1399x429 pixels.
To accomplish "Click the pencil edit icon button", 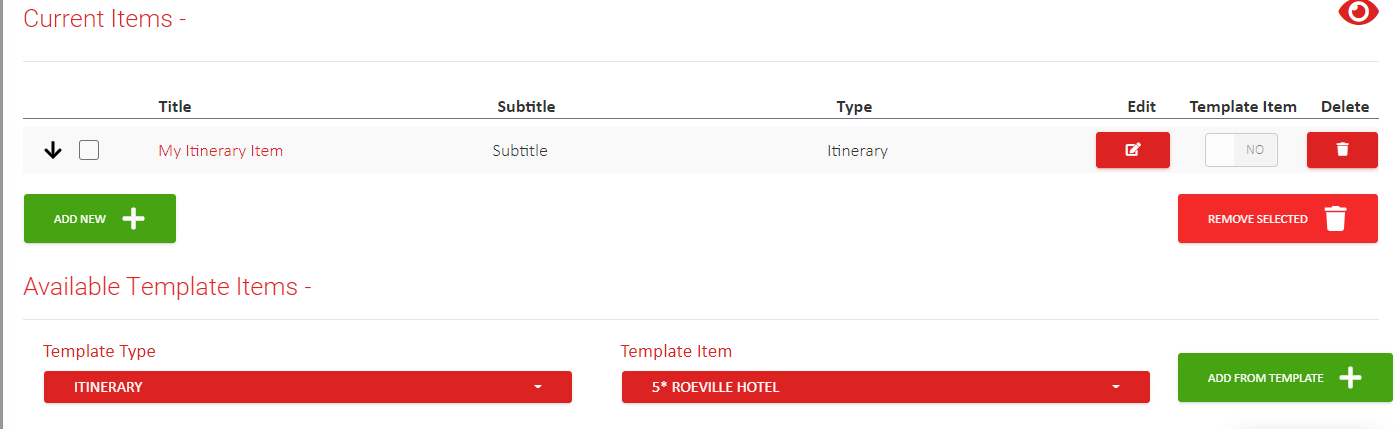I will [1133, 150].
